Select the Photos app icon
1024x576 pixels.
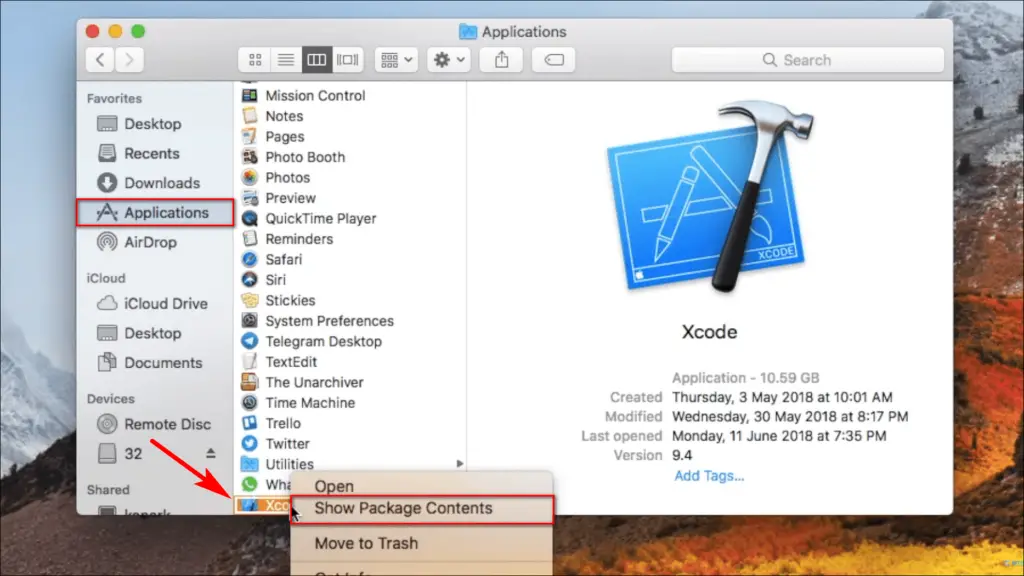249,177
